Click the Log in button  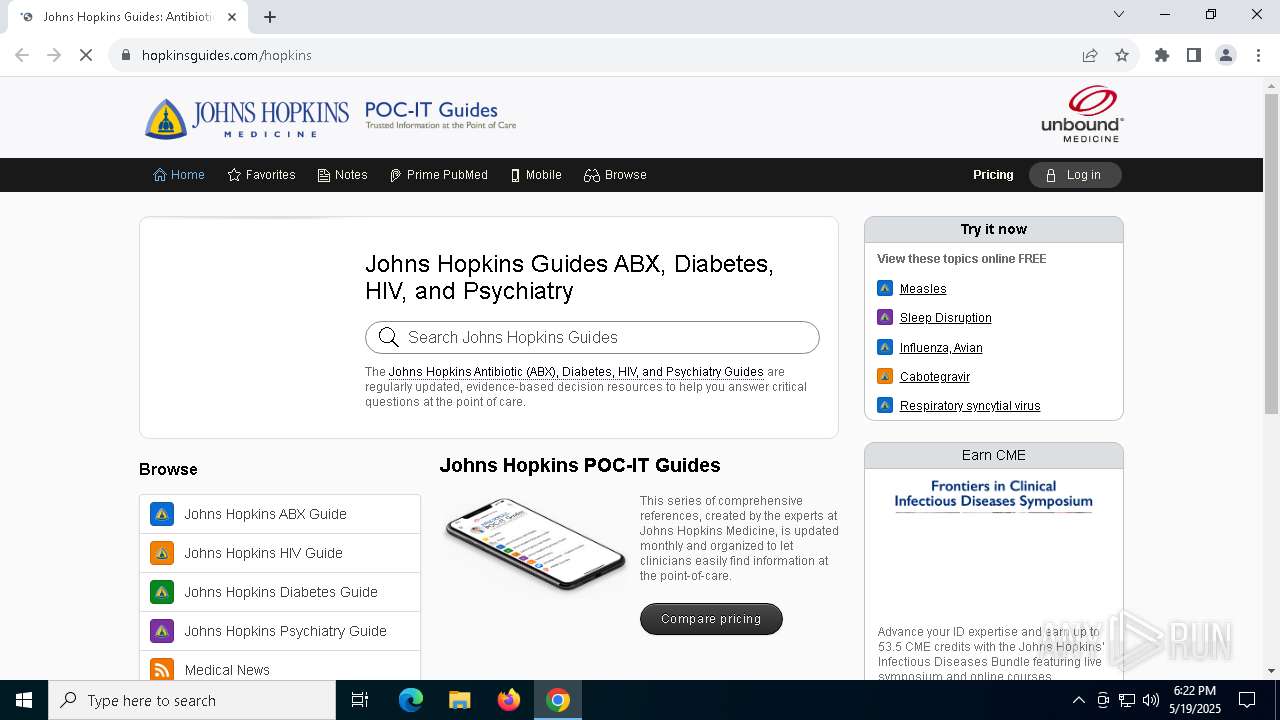coord(1075,175)
